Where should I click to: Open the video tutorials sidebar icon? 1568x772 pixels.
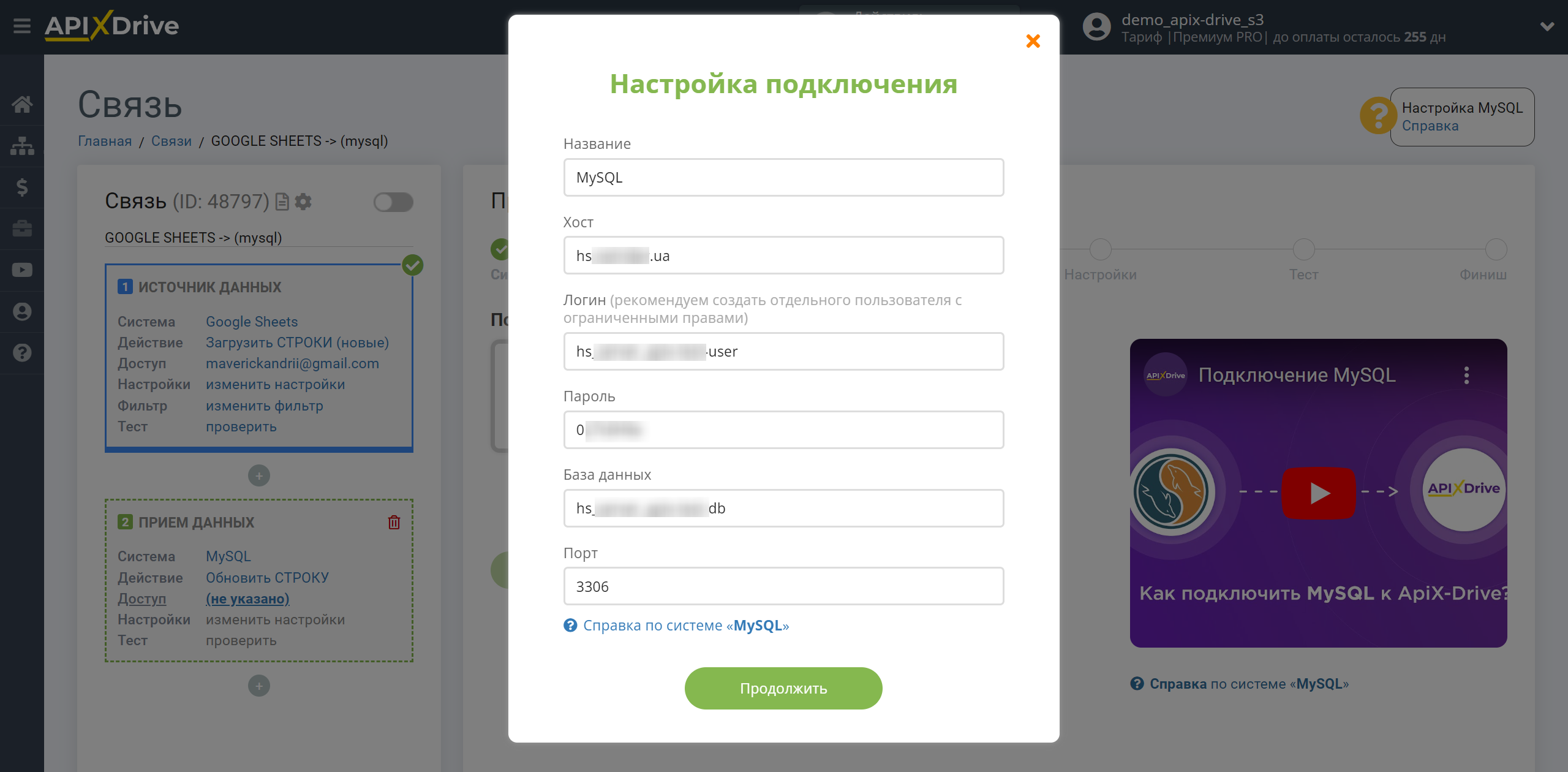click(22, 270)
